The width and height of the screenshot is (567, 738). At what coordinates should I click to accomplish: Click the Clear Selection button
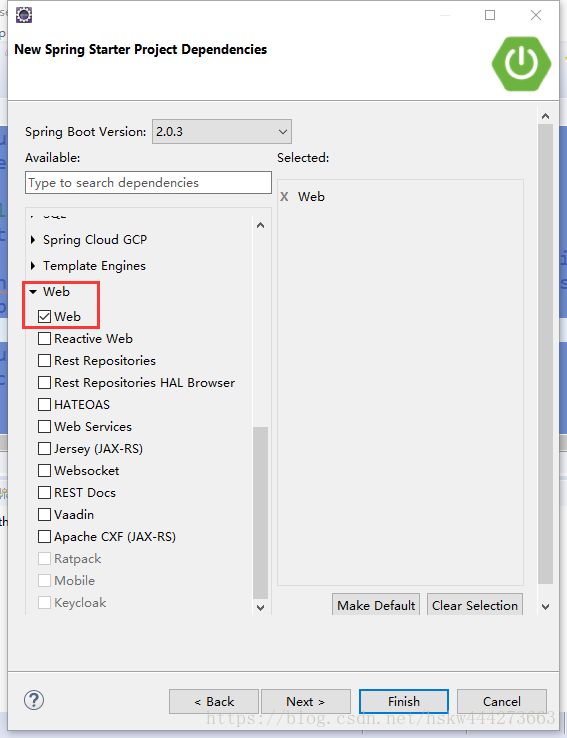(475, 605)
